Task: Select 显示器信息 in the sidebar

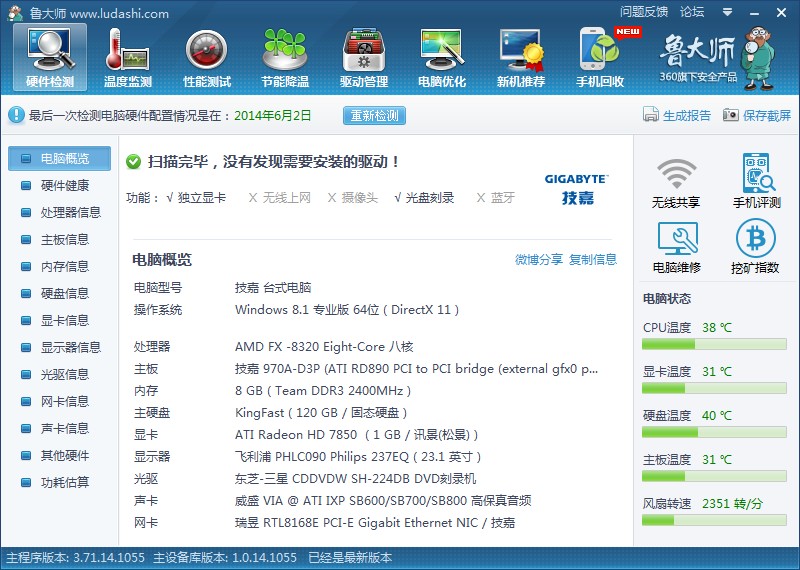Action: point(59,348)
